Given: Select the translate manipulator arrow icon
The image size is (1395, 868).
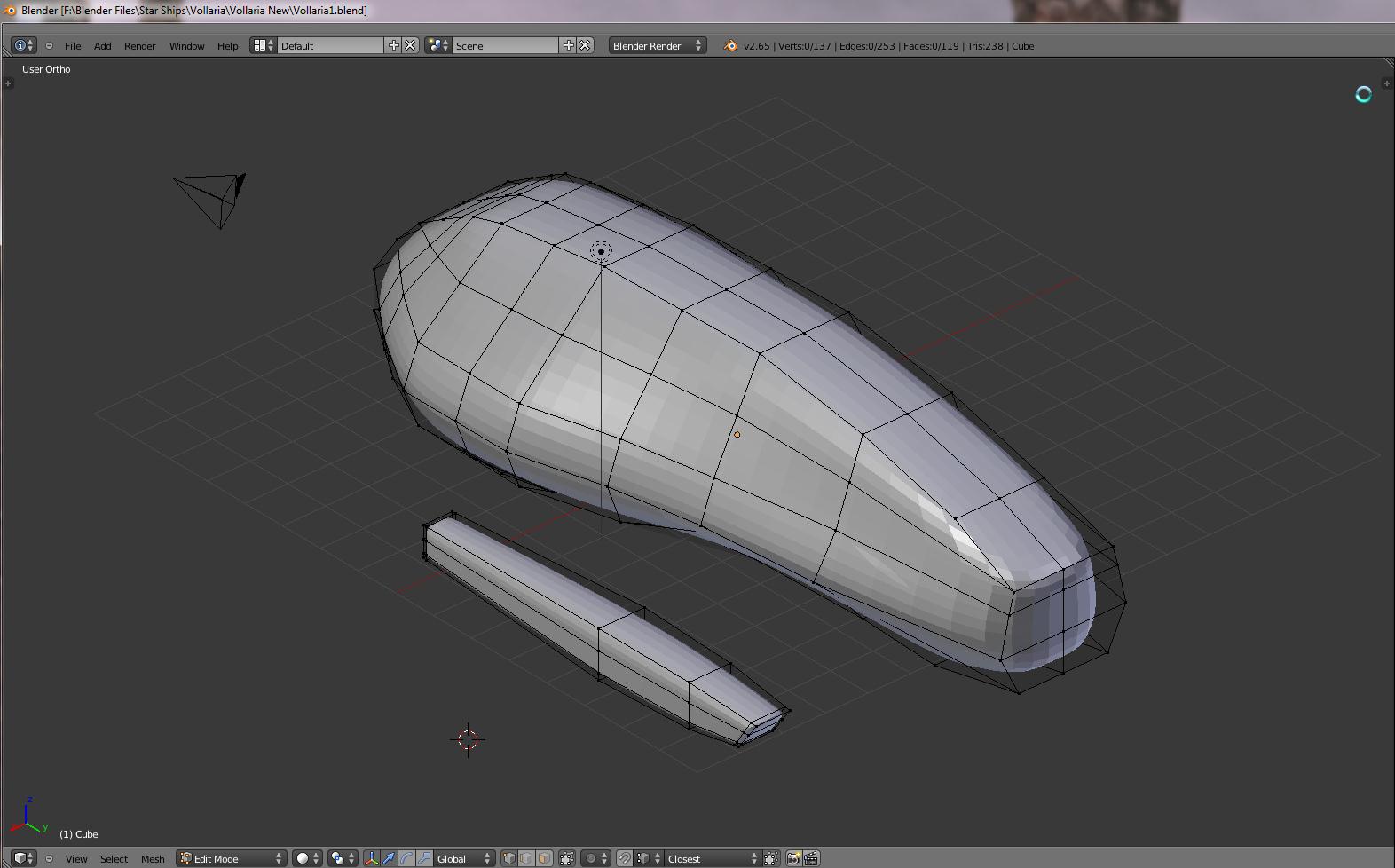Looking at the screenshot, I should 389,858.
